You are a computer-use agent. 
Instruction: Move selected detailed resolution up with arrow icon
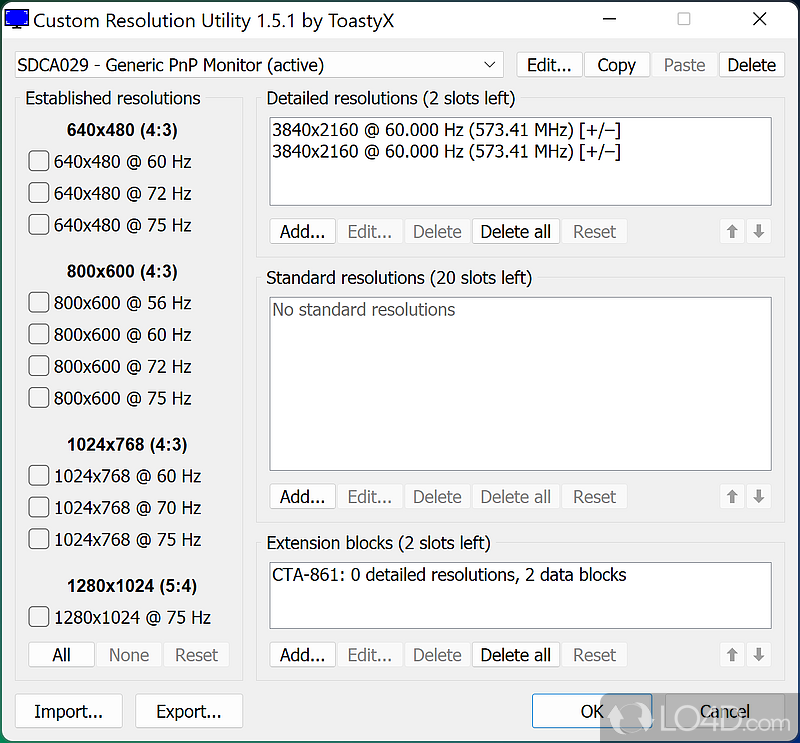point(731,231)
